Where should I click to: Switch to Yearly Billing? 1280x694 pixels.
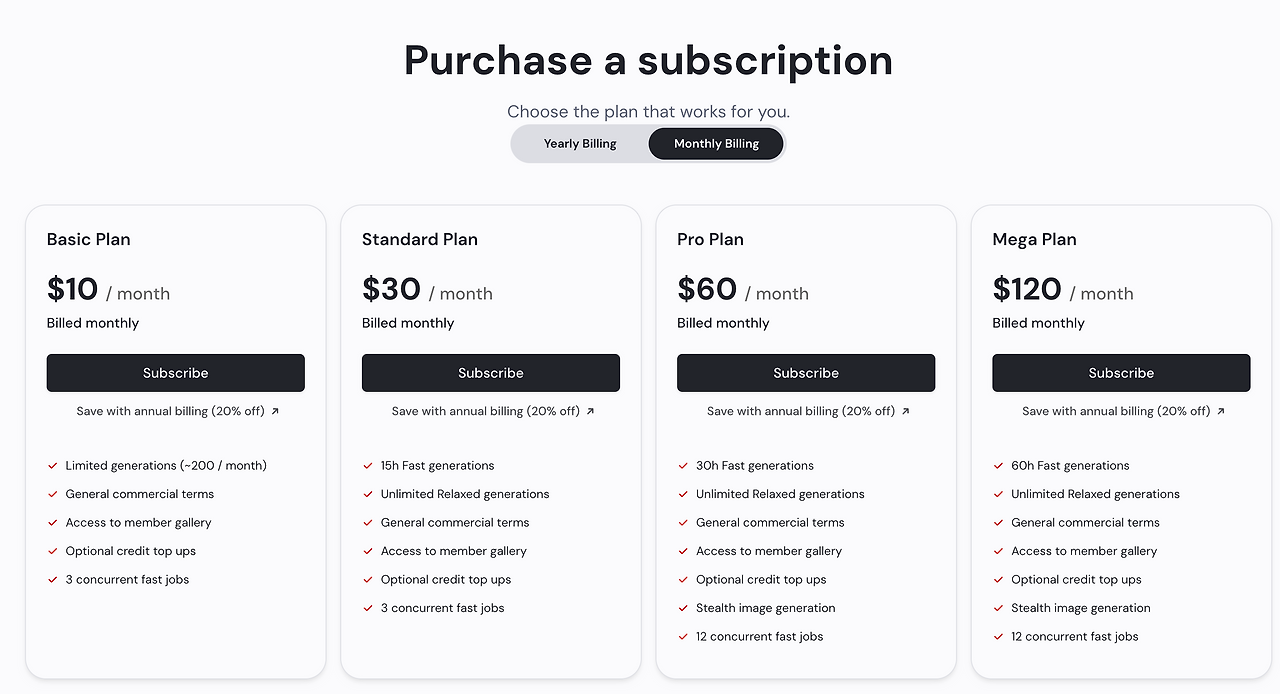click(x=580, y=143)
